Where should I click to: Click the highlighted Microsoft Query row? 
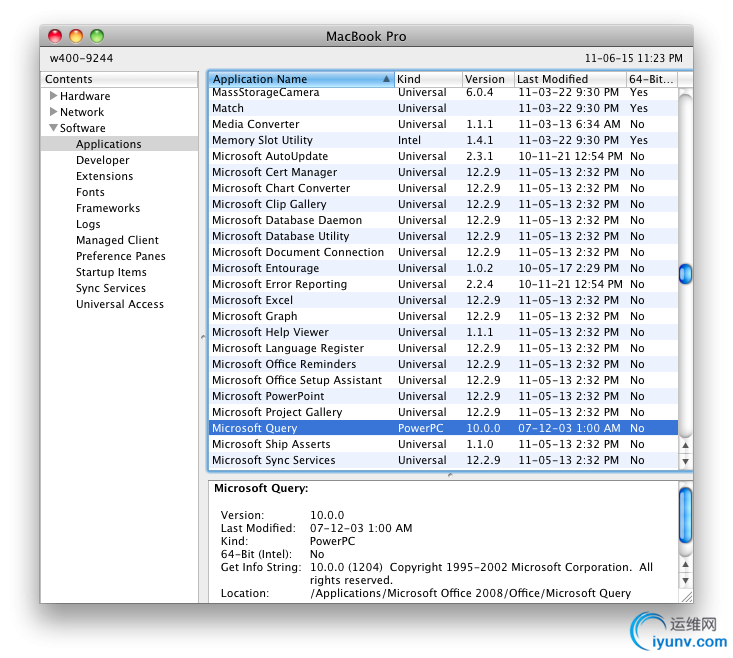pyautogui.click(x=443, y=428)
